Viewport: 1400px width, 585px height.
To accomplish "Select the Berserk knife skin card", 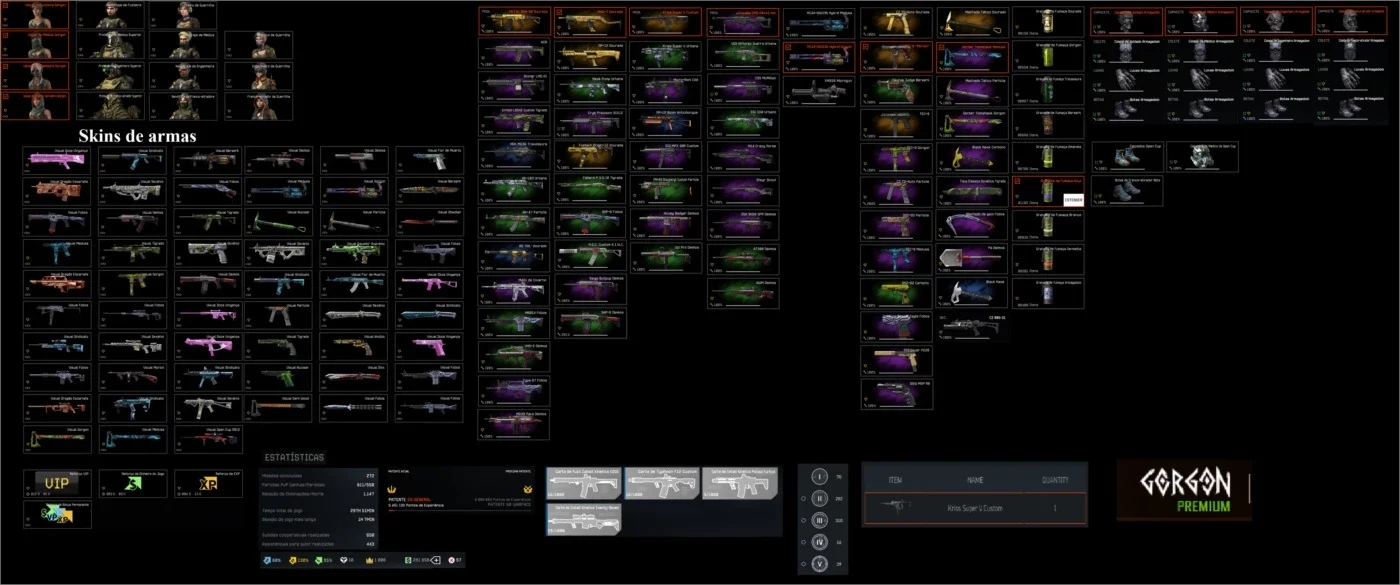I will tap(430, 191).
